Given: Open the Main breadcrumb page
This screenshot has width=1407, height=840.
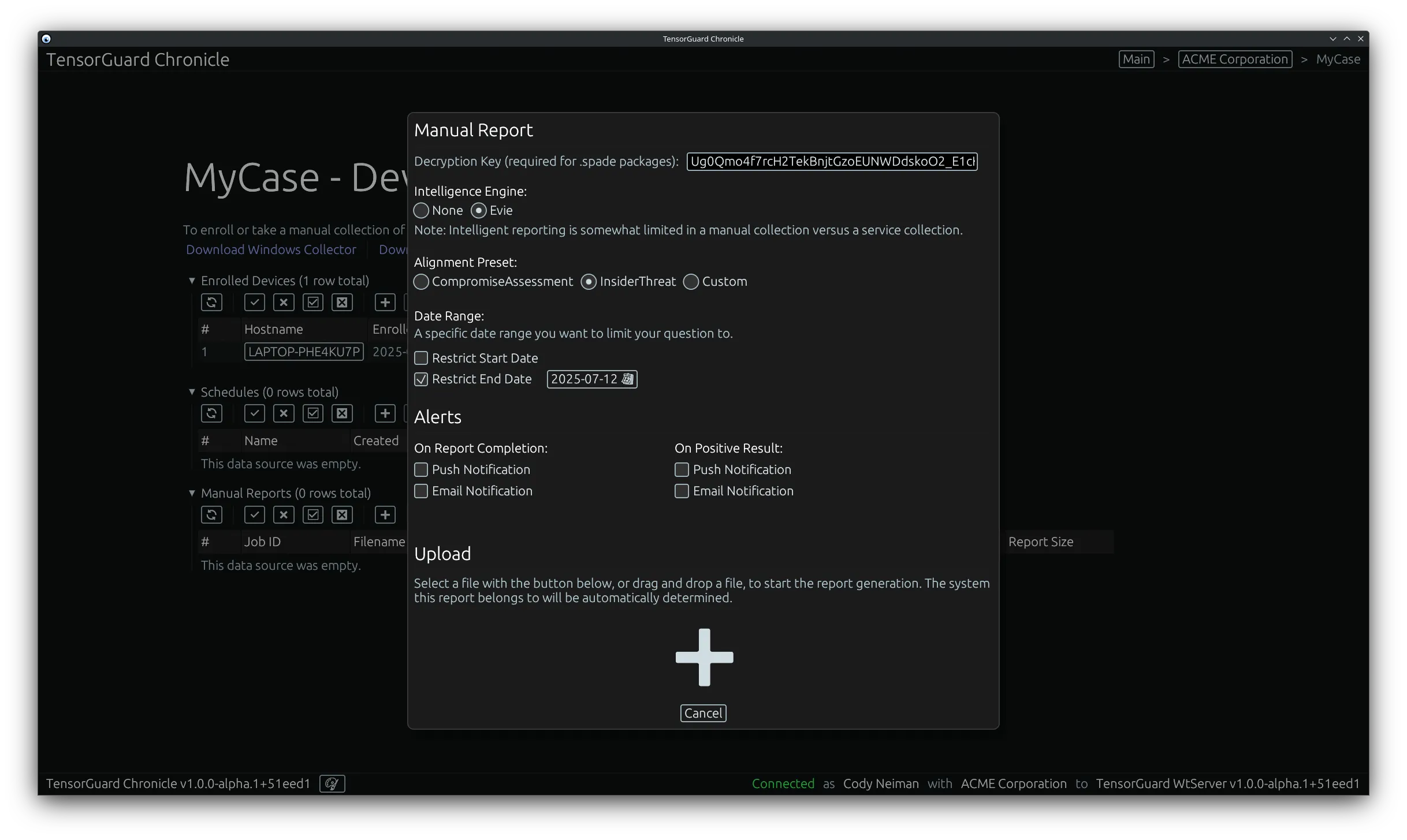Looking at the screenshot, I should click(1136, 59).
